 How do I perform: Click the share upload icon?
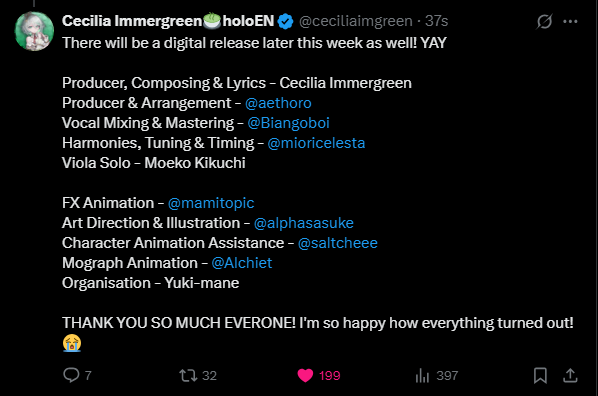pyautogui.click(x=570, y=375)
